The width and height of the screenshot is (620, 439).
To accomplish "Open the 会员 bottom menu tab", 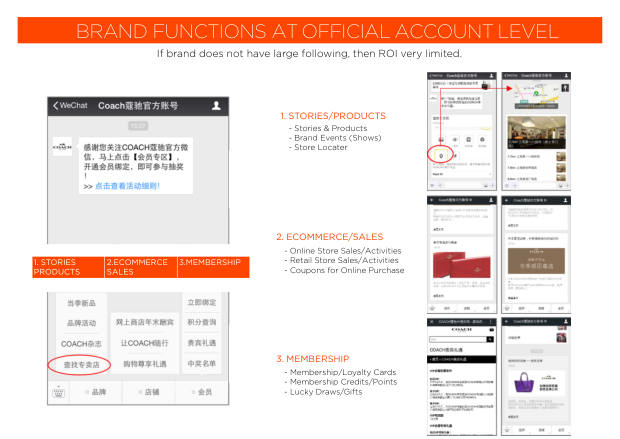I will click(x=202, y=392).
